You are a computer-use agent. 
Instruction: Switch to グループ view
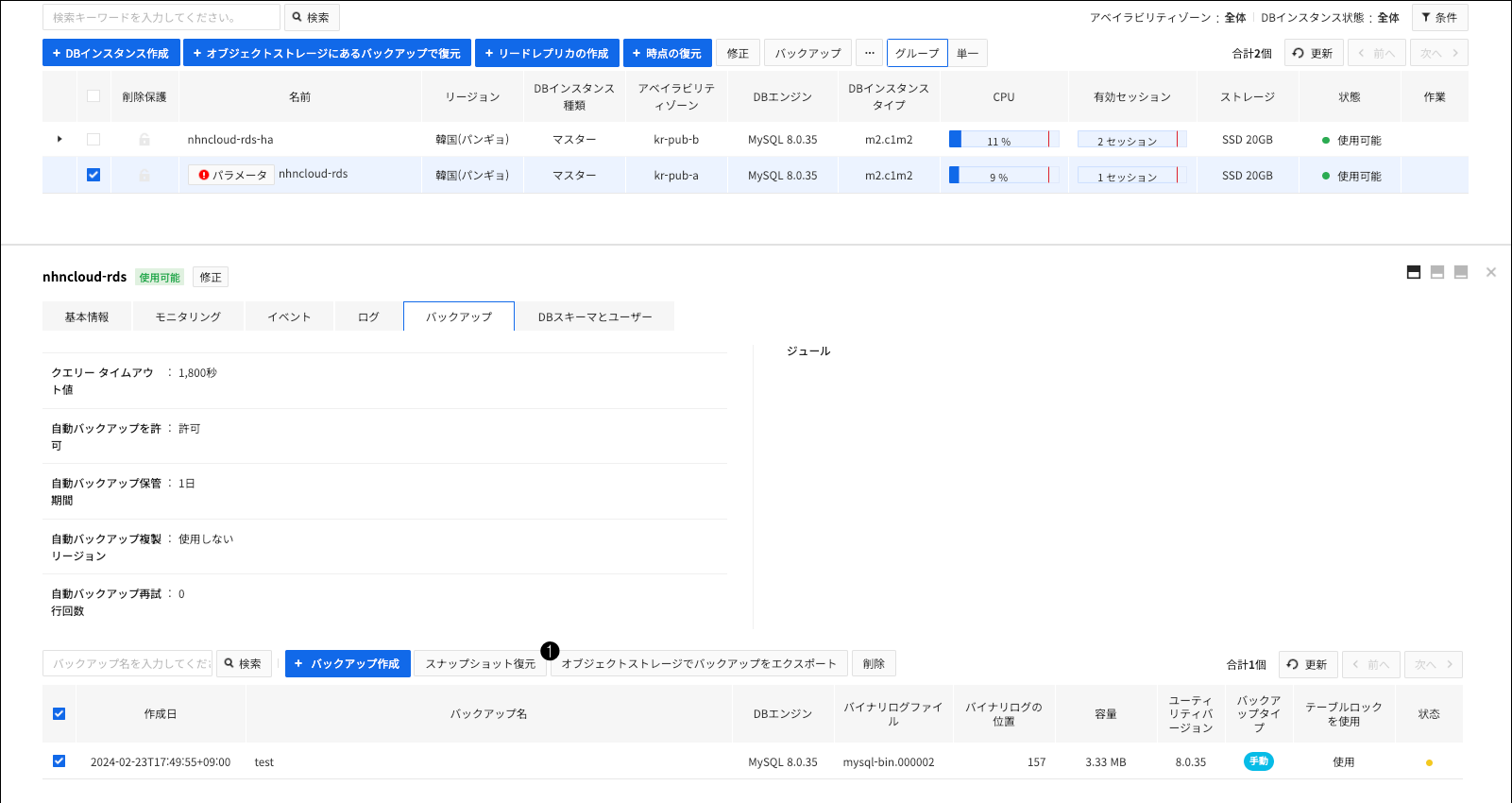pos(917,53)
